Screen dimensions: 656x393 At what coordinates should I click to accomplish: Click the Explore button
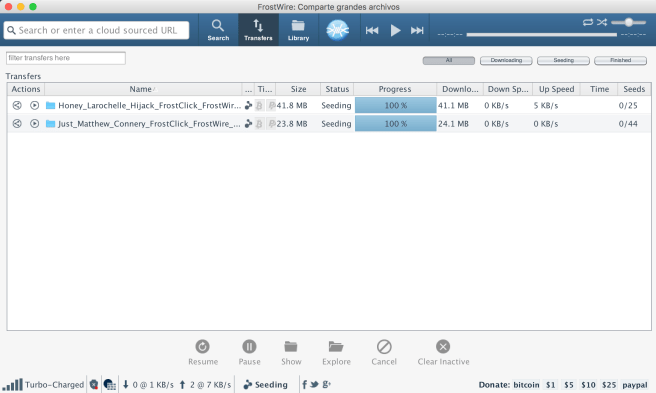pos(336,352)
